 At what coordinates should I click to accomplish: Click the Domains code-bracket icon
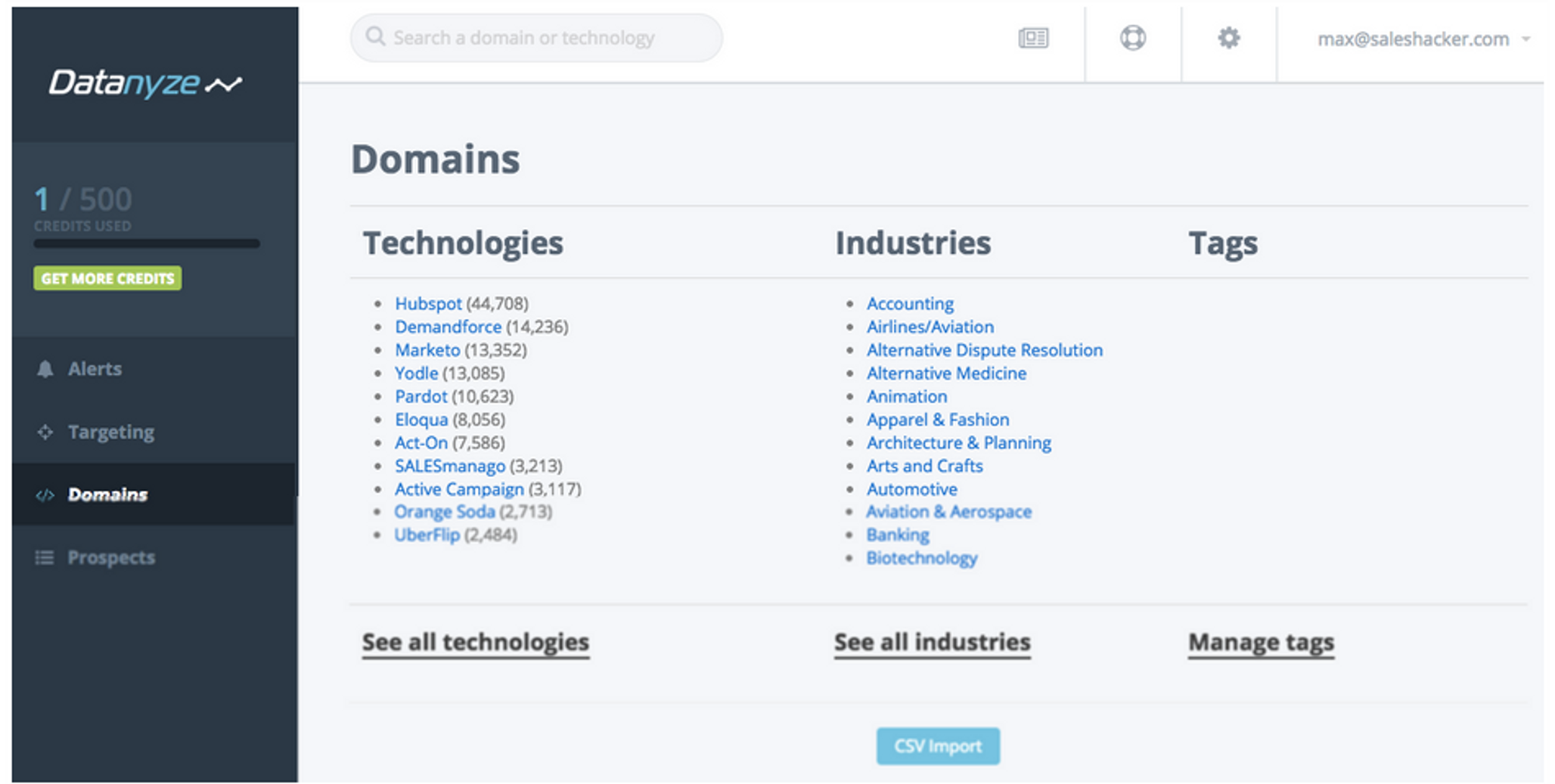coord(45,495)
